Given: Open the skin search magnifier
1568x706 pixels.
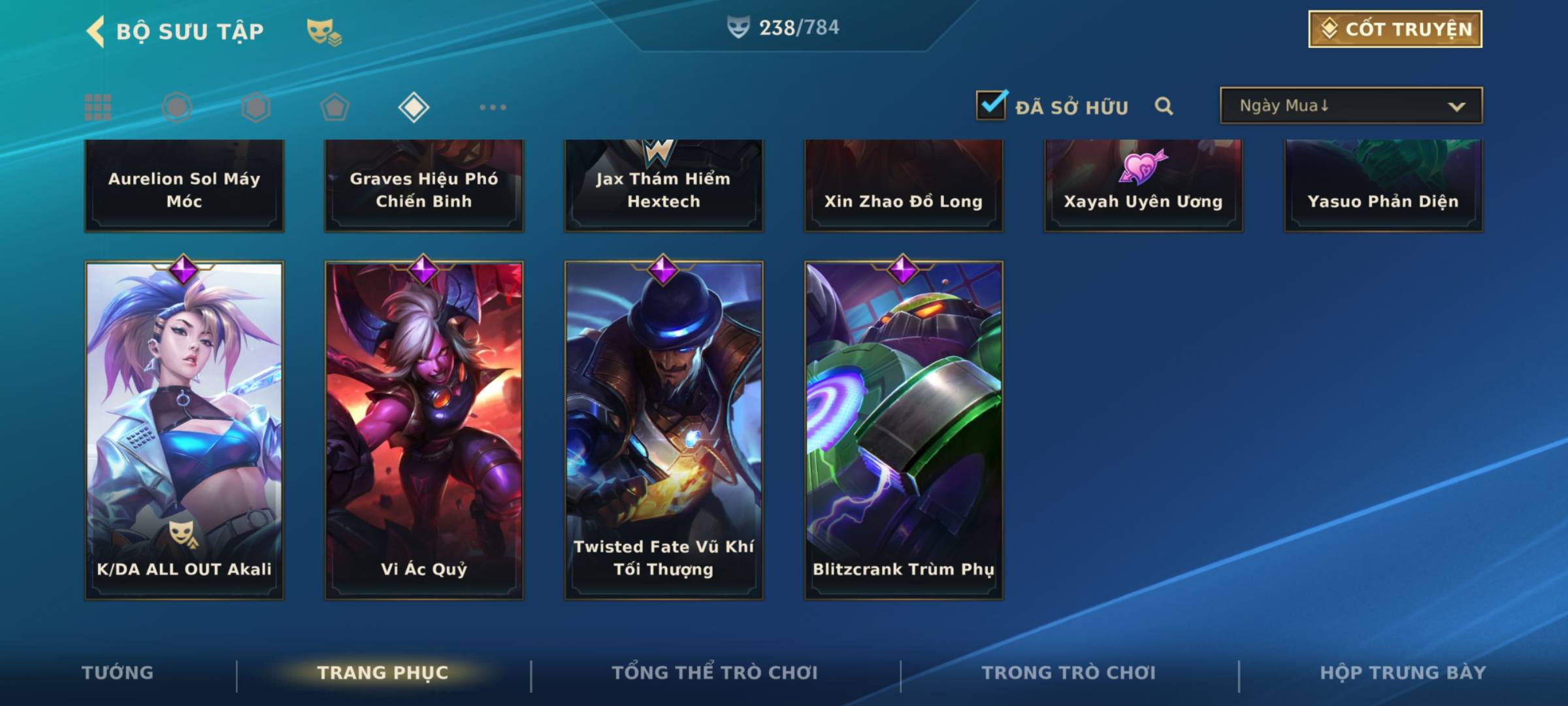Looking at the screenshot, I should click(1164, 106).
